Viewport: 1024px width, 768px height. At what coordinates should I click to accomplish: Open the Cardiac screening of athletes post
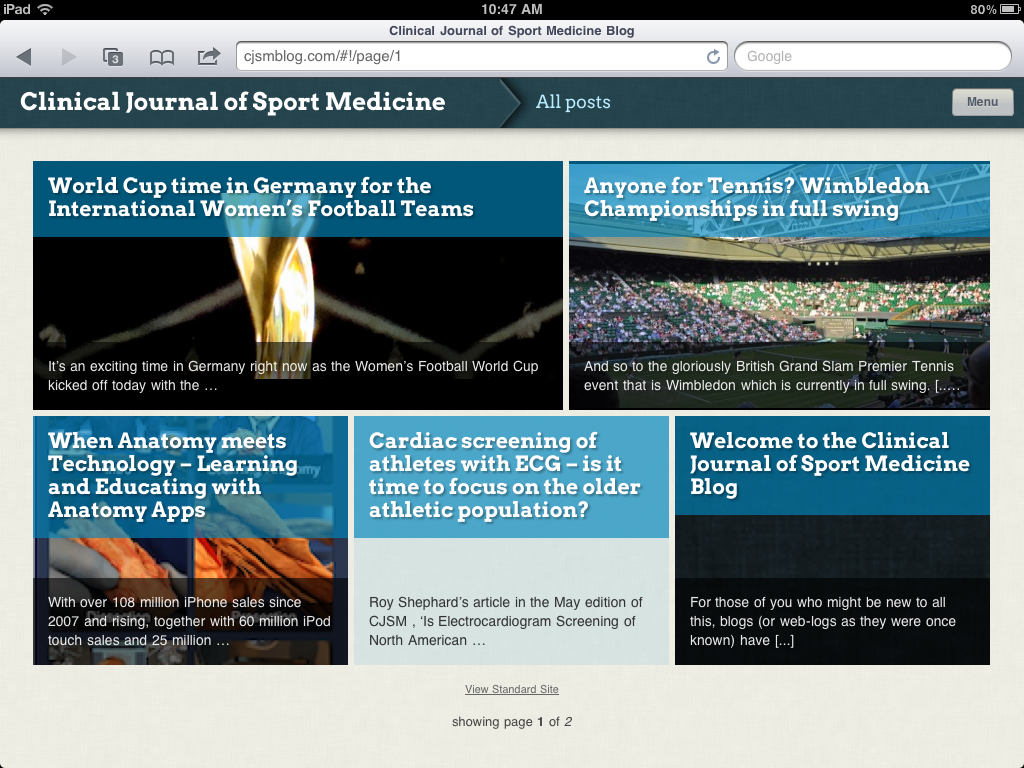click(x=504, y=475)
